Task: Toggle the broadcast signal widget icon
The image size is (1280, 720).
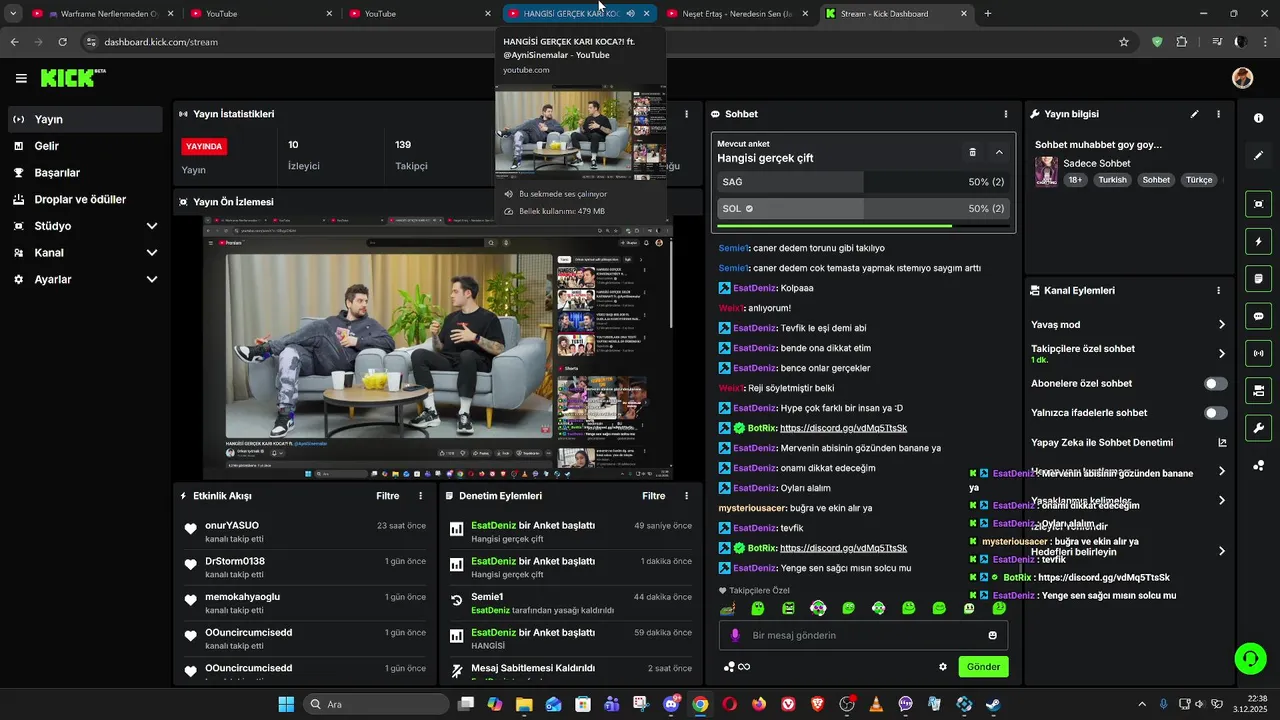Action: [x=1258, y=353]
